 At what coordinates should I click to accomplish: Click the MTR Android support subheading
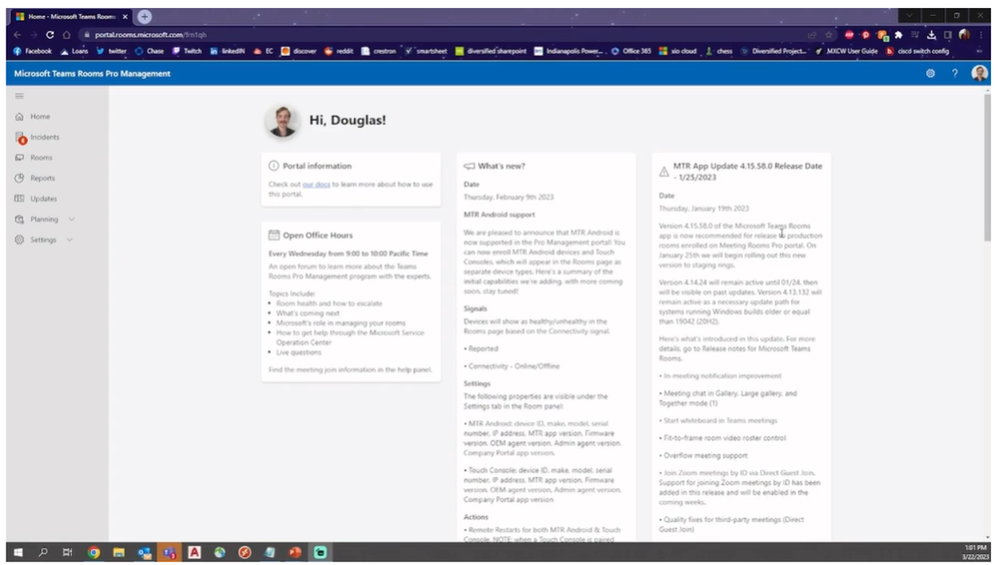click(499, 215)
